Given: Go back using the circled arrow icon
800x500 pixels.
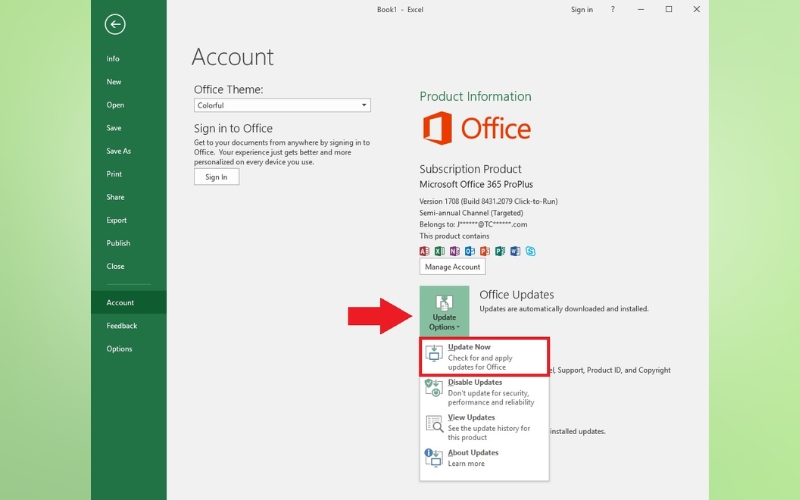Looking at the screenshot, I should point(115,24).
